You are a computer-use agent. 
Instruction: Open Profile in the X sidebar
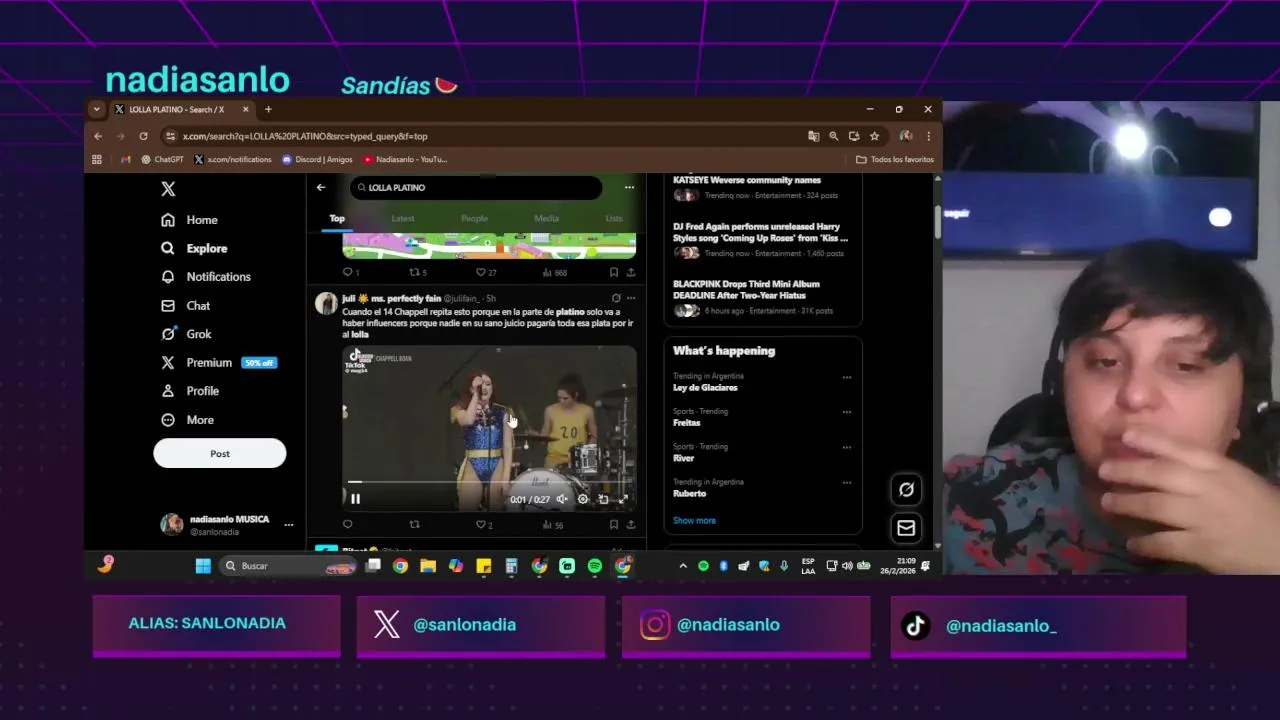[x=190, y=391]
